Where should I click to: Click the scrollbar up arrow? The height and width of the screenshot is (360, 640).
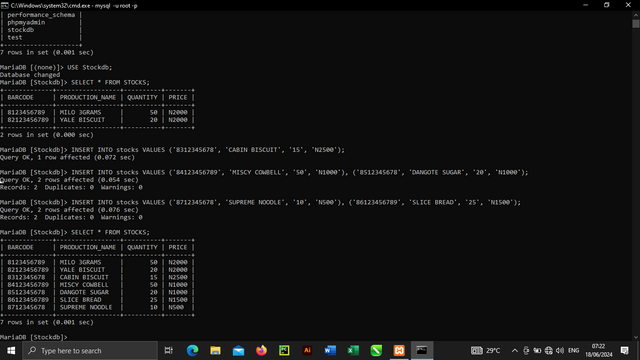click(x=636, y=15)
